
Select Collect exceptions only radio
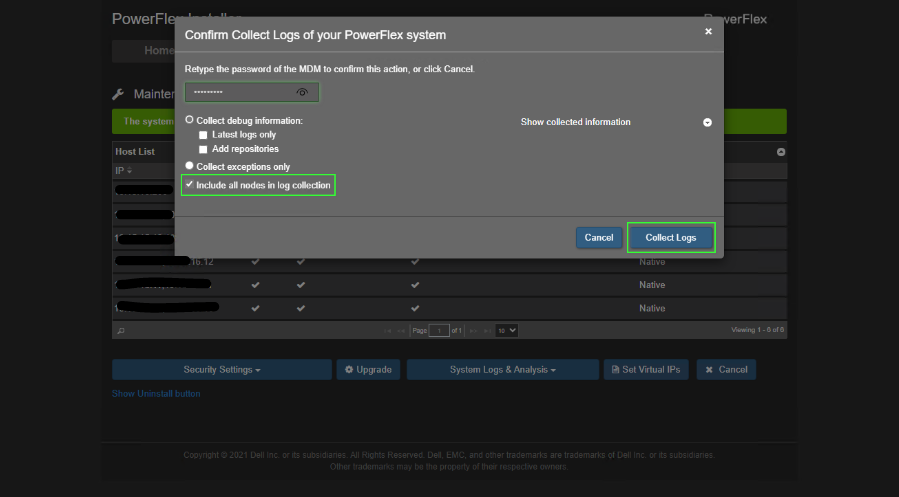point(189,166)
